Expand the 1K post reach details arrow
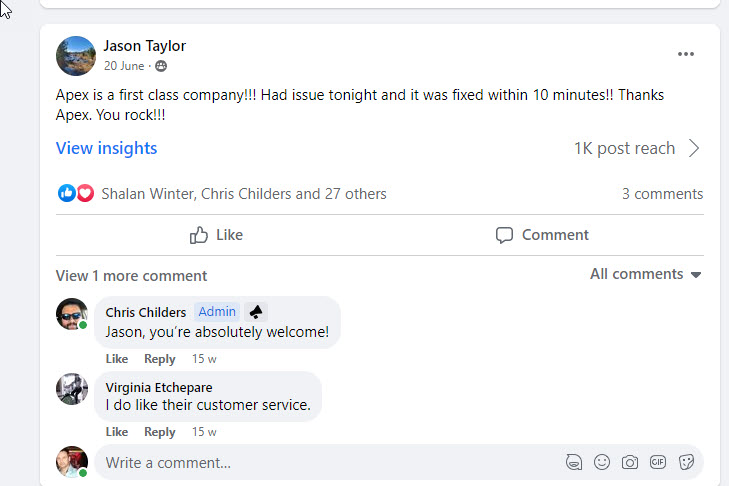The height and width of the screenshot is (486, 729). 695,148
